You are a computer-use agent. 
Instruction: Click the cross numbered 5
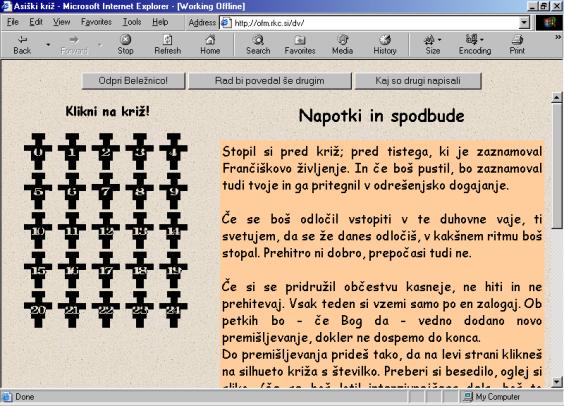tap(38, 191)
